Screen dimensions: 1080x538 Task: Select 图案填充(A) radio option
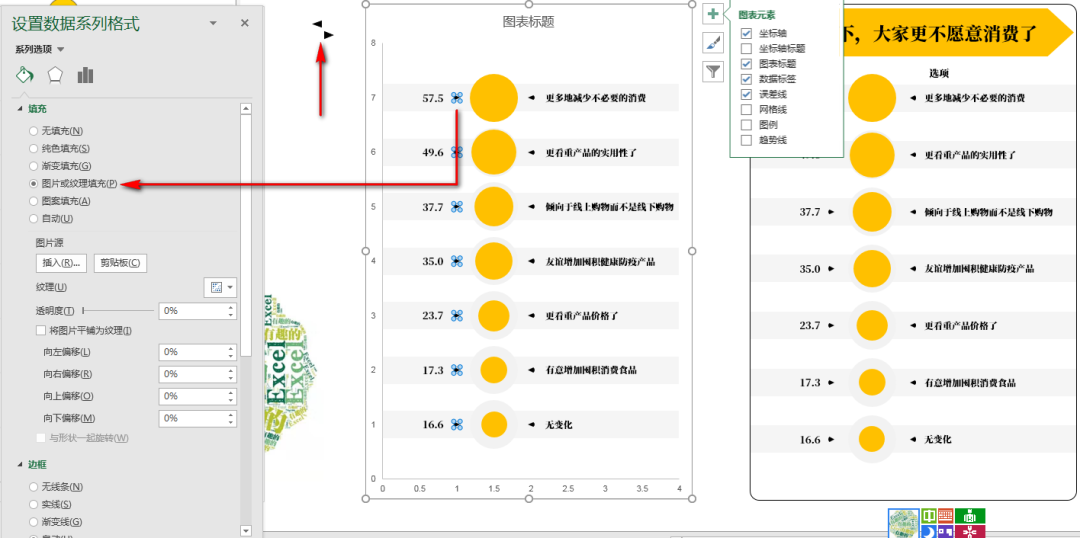(x=60, y=201)
